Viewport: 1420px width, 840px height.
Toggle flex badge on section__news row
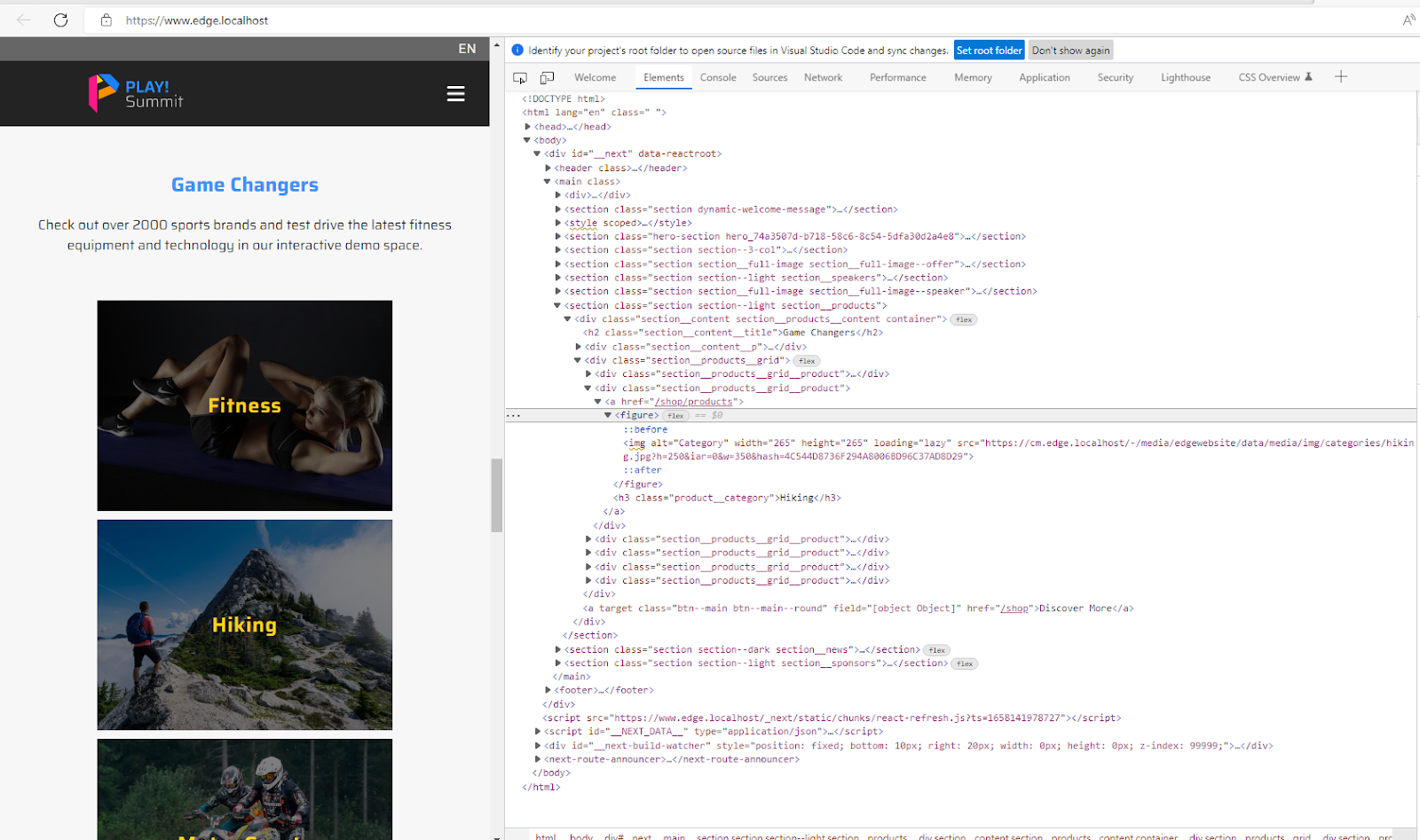937,650
